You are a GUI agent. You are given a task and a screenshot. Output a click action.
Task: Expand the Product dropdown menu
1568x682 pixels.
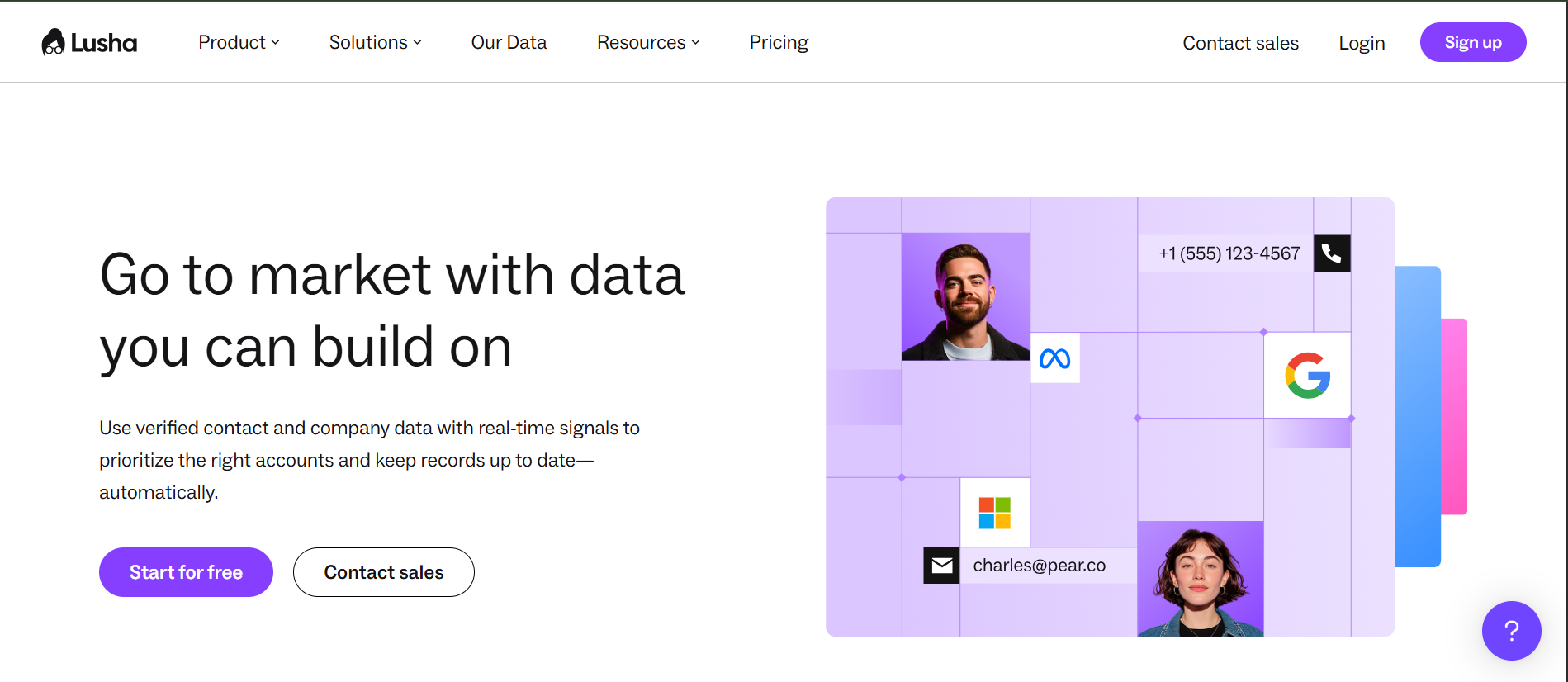click(239, 42)
